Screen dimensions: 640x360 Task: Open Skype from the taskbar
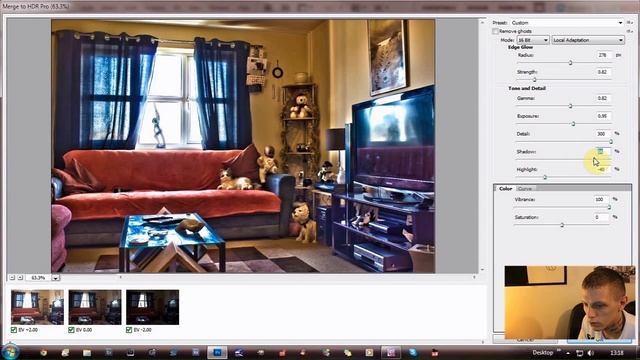pos(413,352)
